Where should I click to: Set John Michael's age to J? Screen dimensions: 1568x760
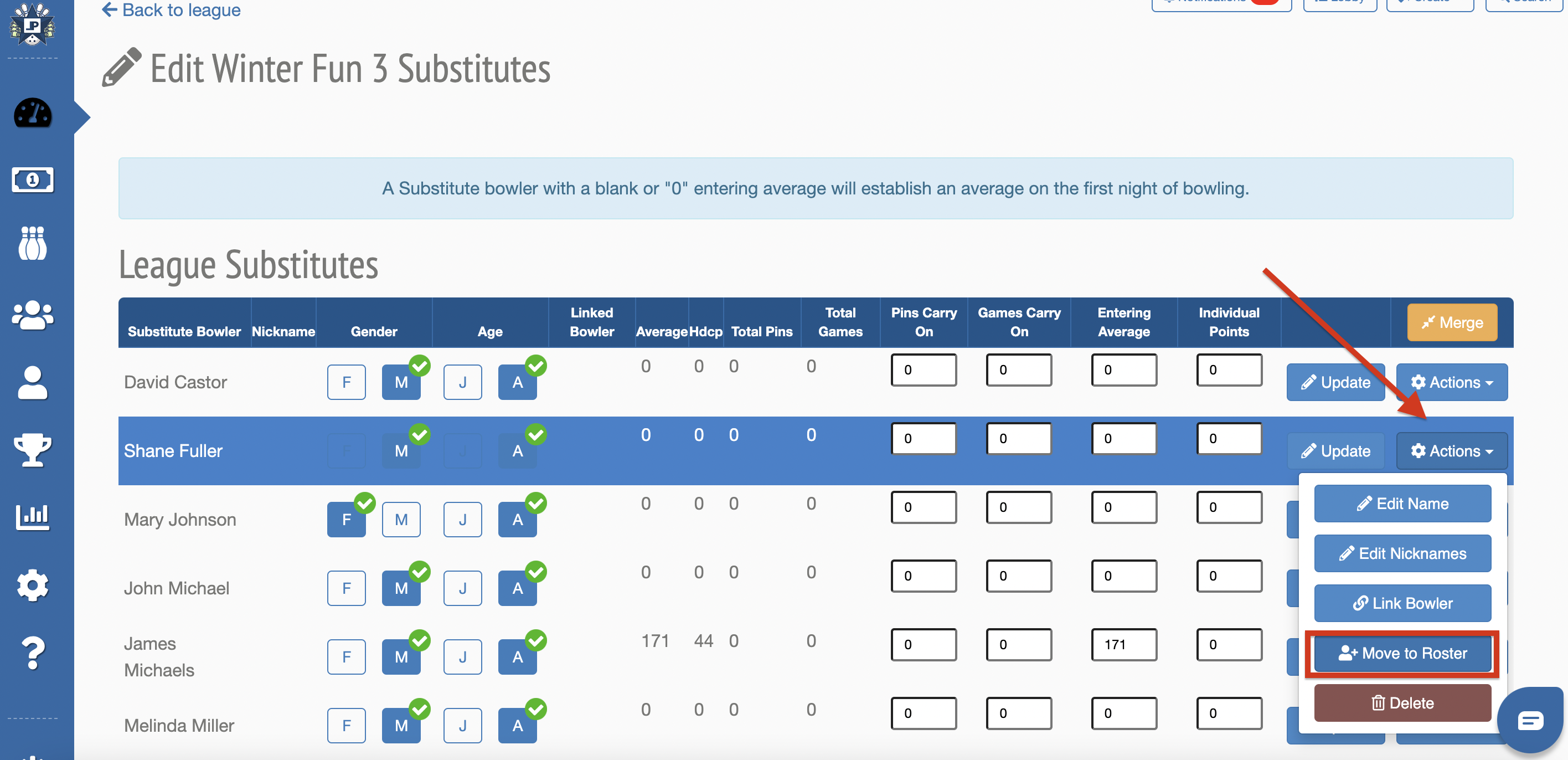point(463,588)
